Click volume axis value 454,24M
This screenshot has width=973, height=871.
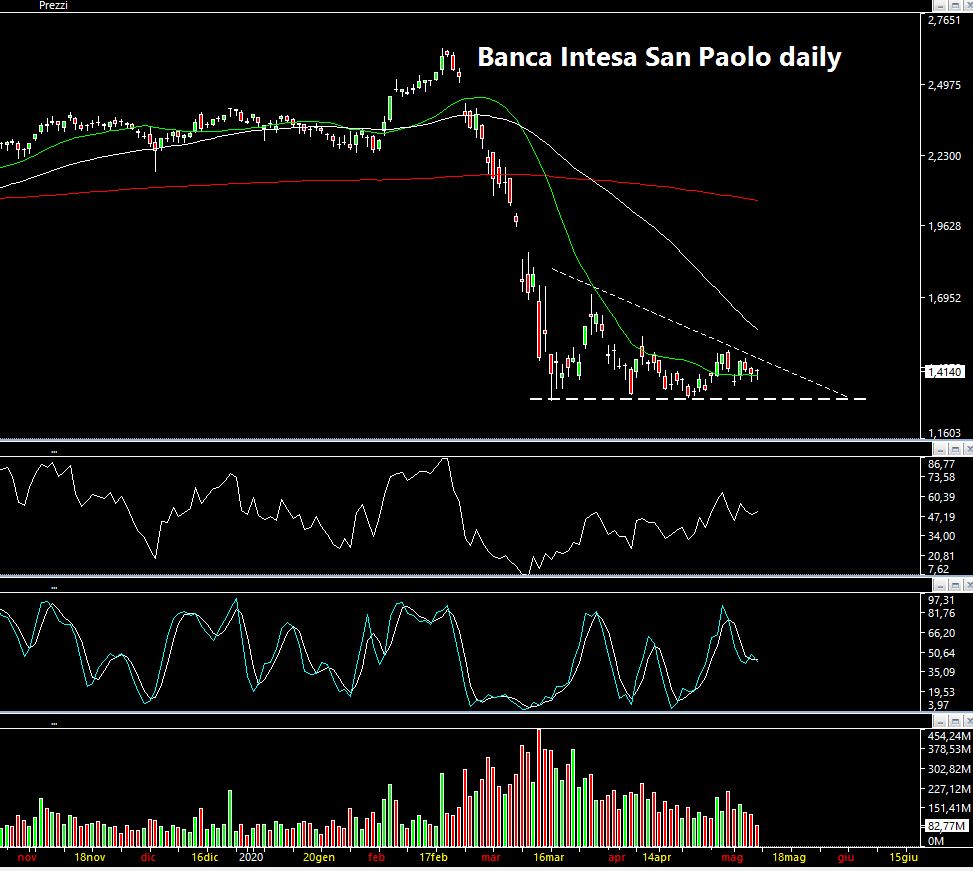[949, 736]
